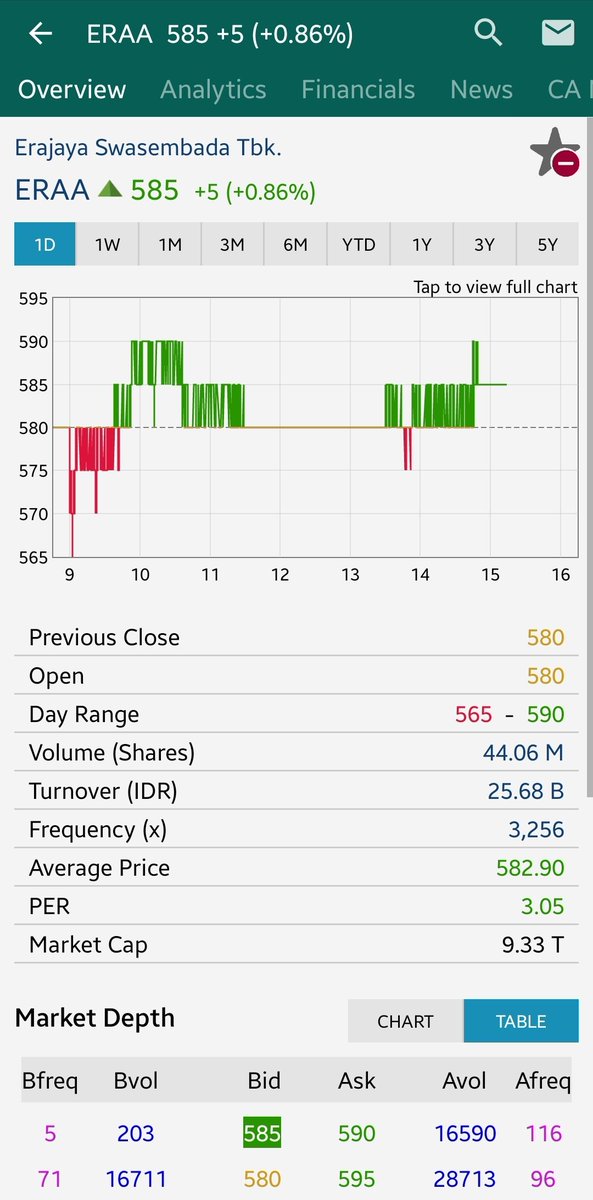
Task: Tap the Avol value 28713
Action: (465, 1179)
